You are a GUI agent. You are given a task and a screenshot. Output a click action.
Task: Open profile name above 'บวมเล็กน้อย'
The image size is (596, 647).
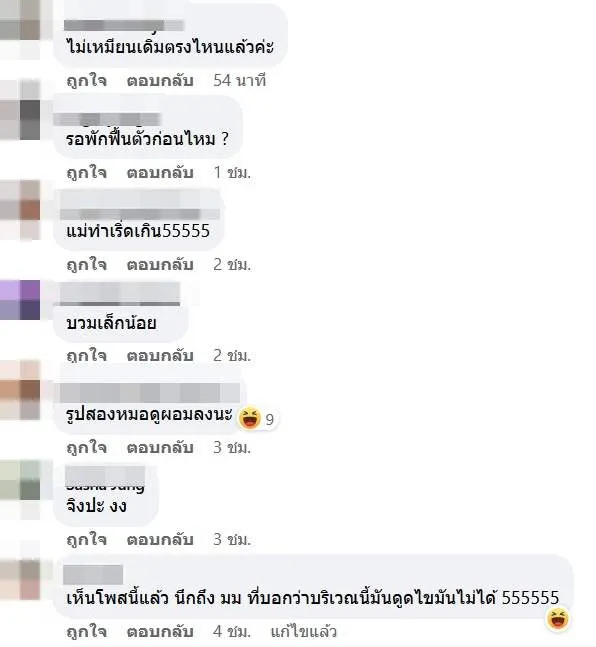120,294
